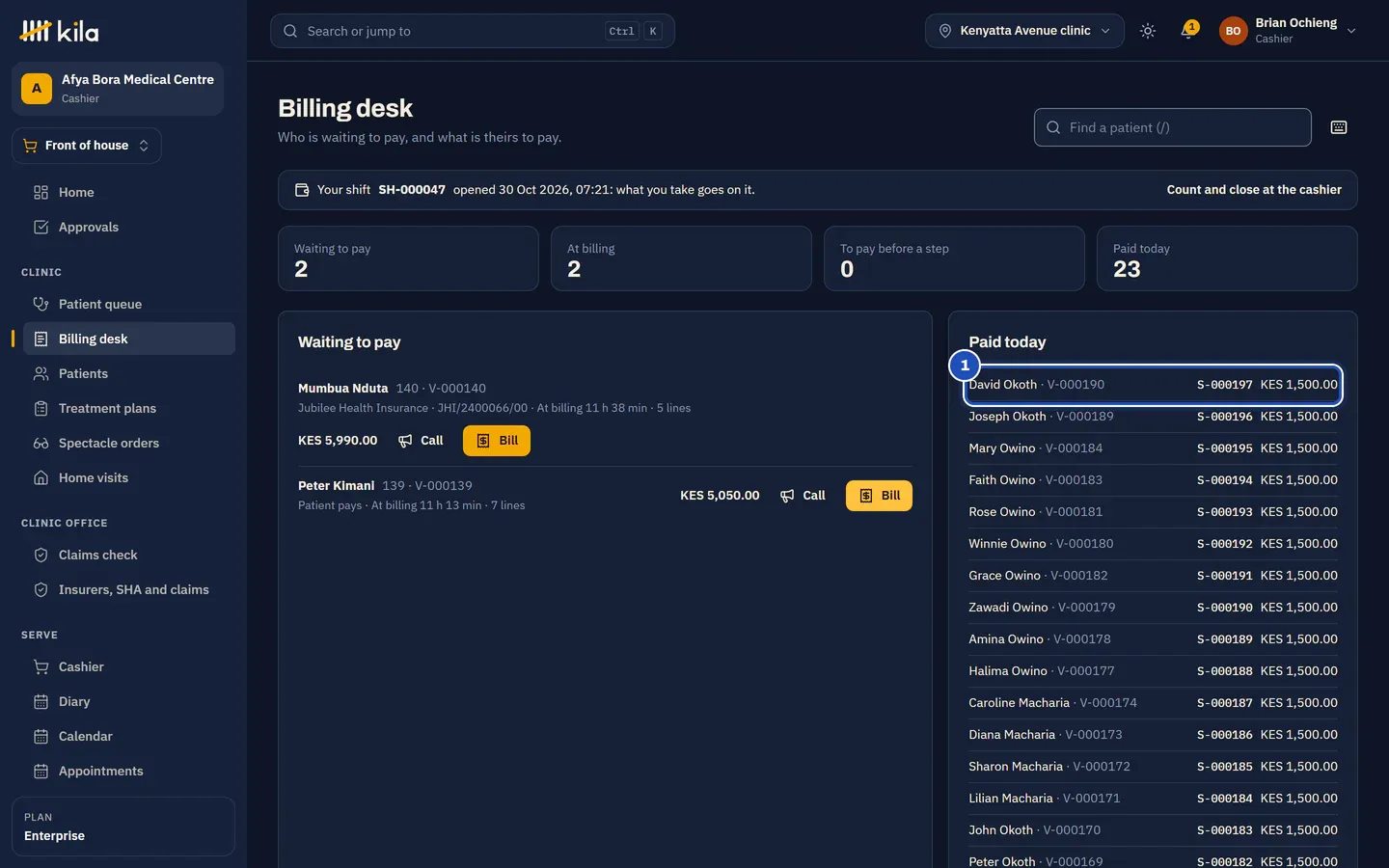
Task: Open the Calendar sidebar icon
Action: click(41, 736)
